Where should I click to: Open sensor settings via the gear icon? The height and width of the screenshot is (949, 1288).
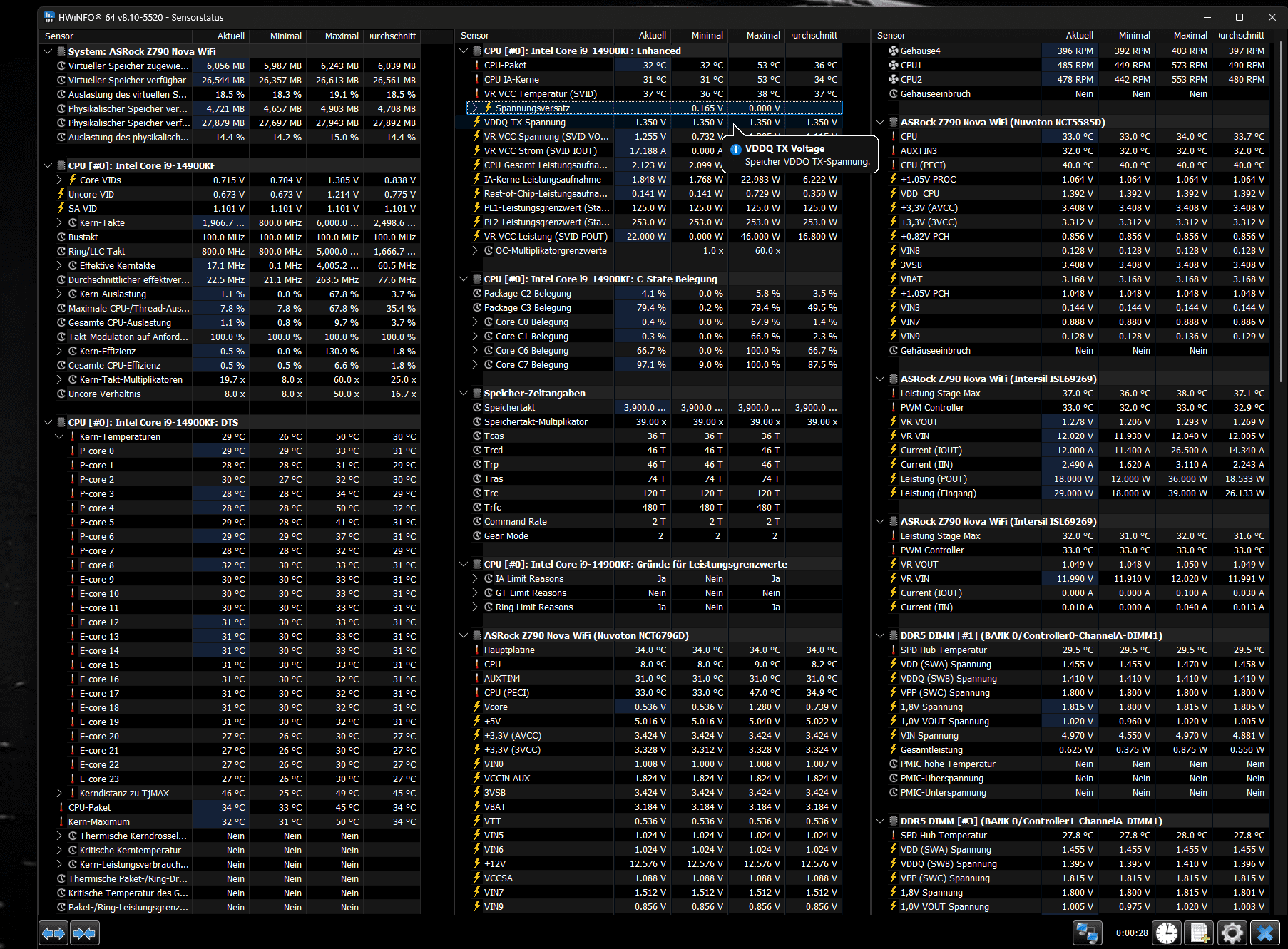click(1232, 933)
